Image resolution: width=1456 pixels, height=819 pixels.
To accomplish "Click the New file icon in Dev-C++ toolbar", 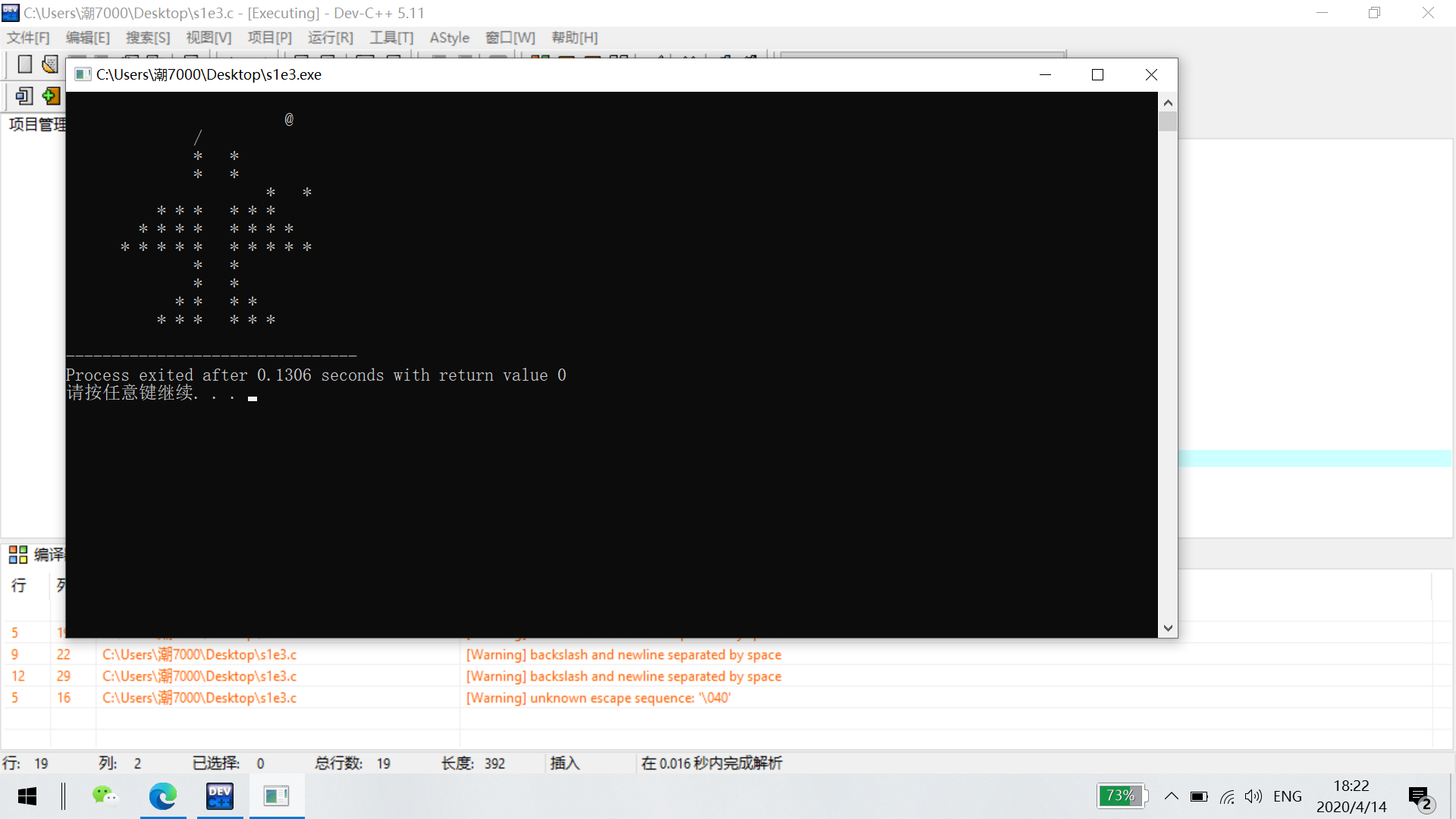I will point(24,64).
